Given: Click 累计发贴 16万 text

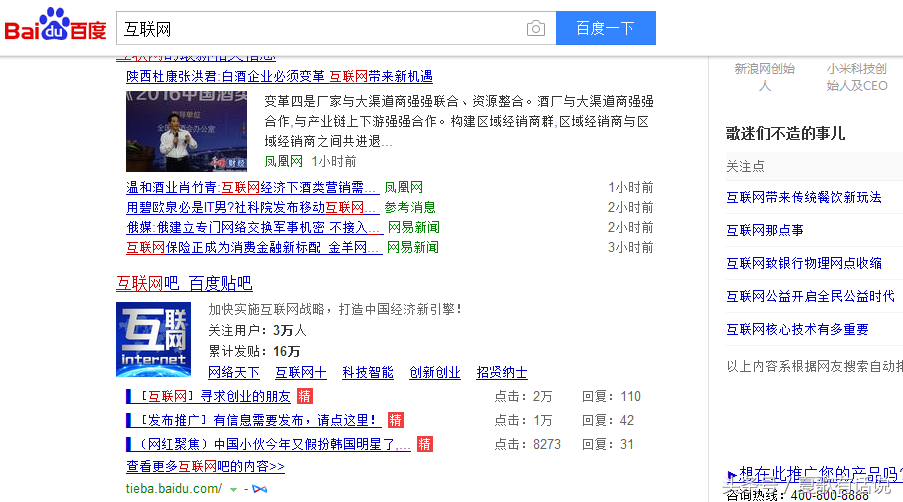Looking at the screenshot, I should coord(254,351).
